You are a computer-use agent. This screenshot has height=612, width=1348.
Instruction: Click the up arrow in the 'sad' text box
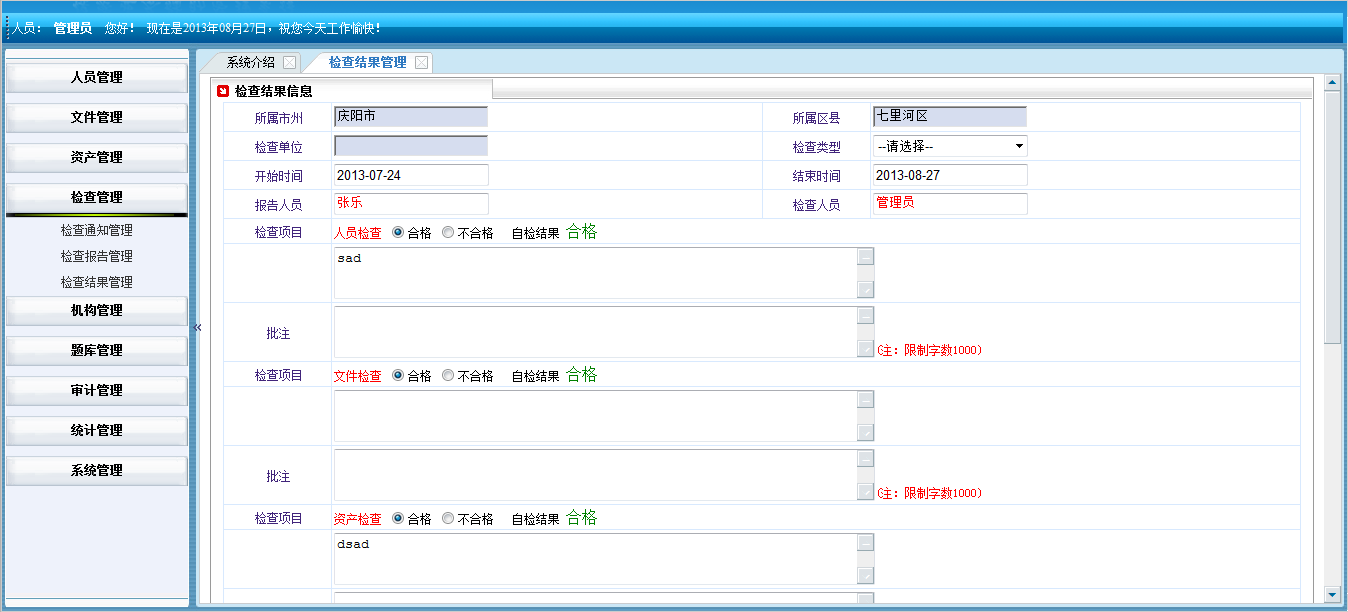click(865, 256)
